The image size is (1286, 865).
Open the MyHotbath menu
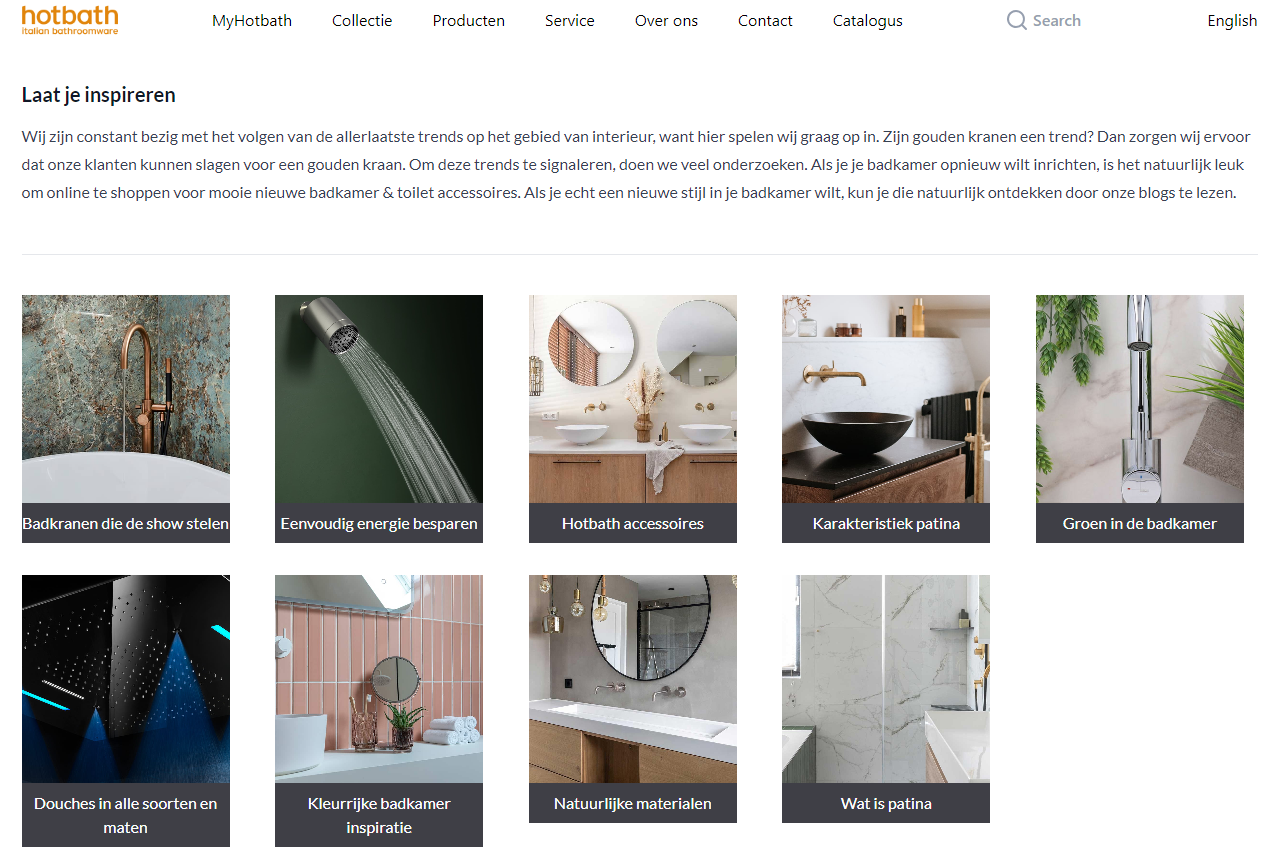[x=252, y=20]
